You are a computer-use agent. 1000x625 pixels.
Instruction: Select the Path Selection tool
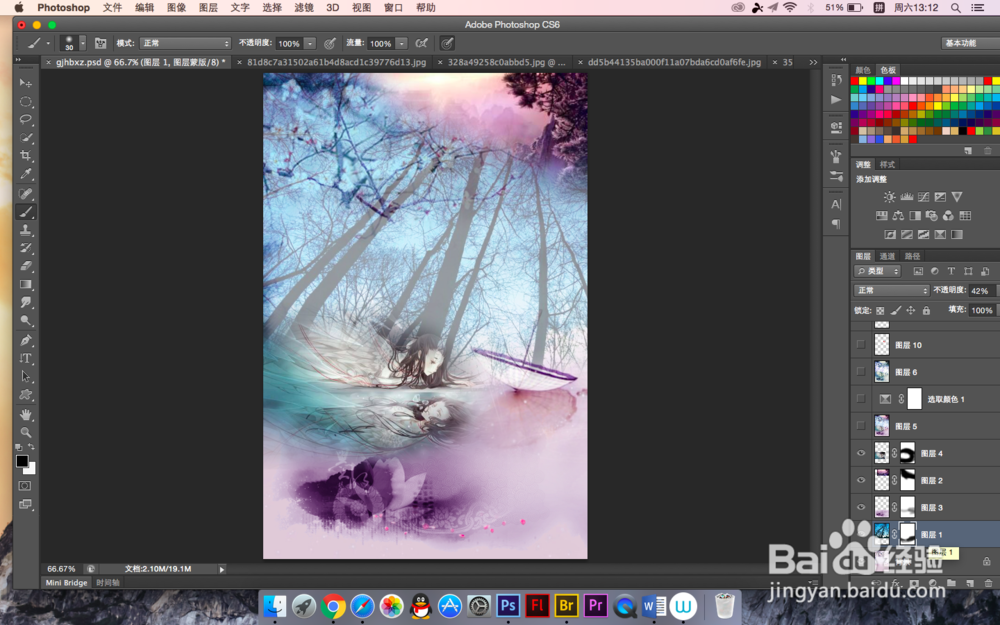pyautogui.click(x=26, y=376)
